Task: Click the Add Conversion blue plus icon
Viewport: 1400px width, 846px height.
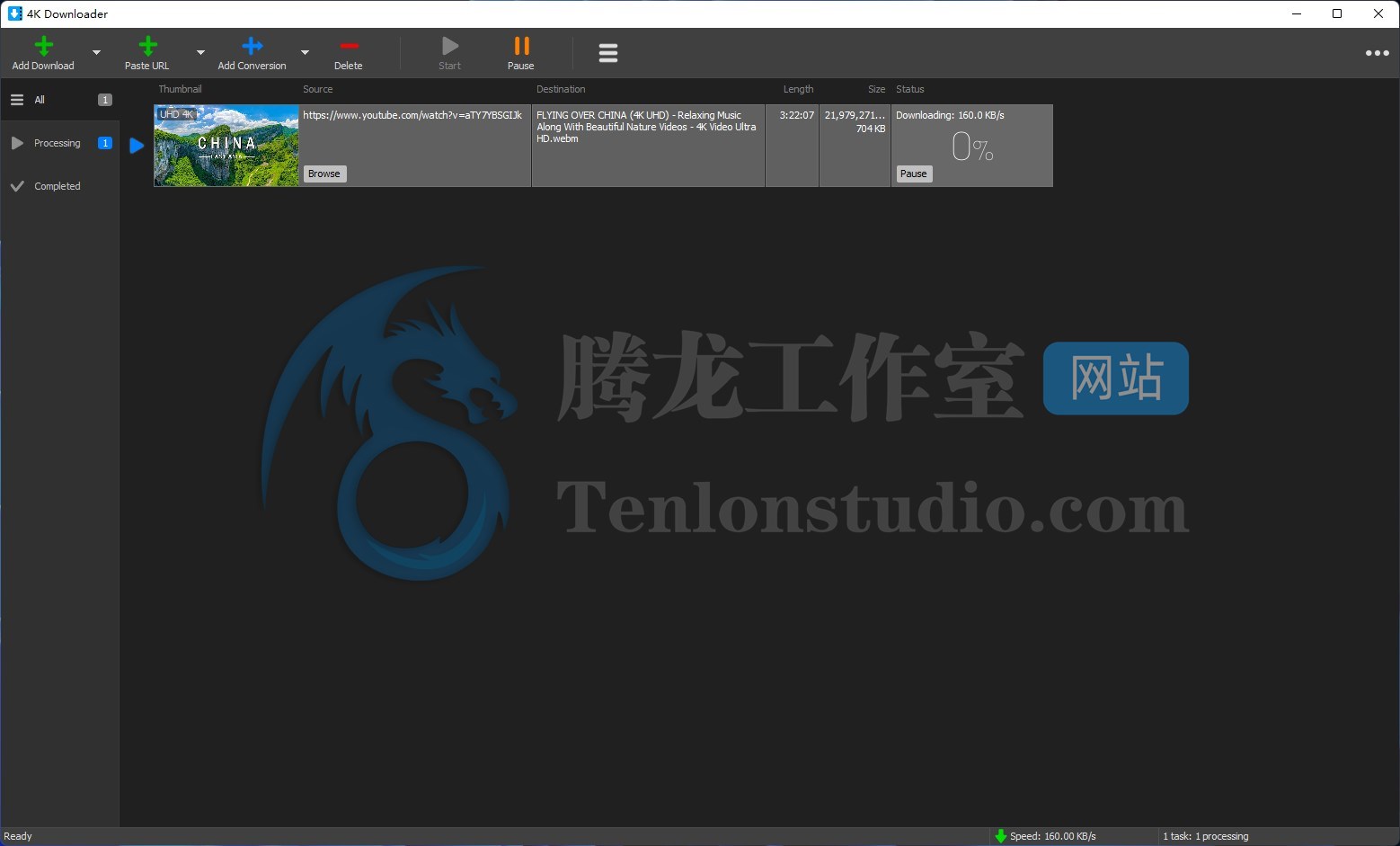Action: tap(253, 46)
